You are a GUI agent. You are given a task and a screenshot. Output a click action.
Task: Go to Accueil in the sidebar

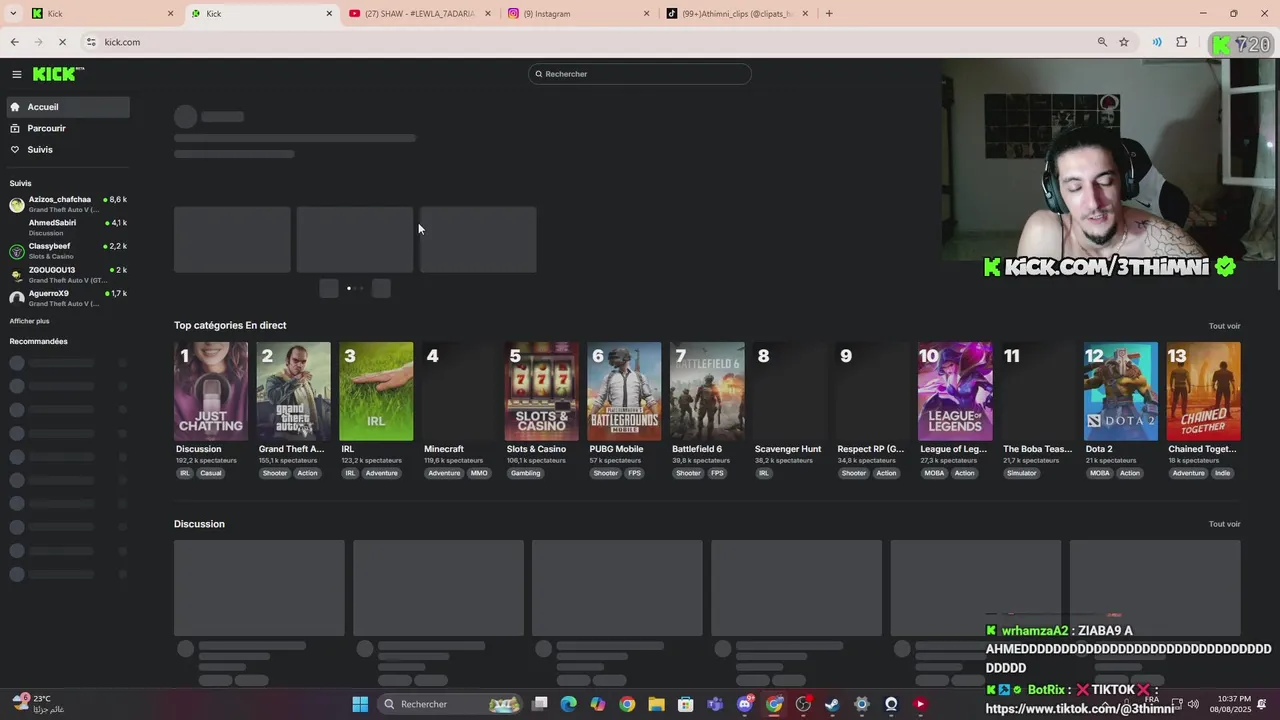(67, 107)
